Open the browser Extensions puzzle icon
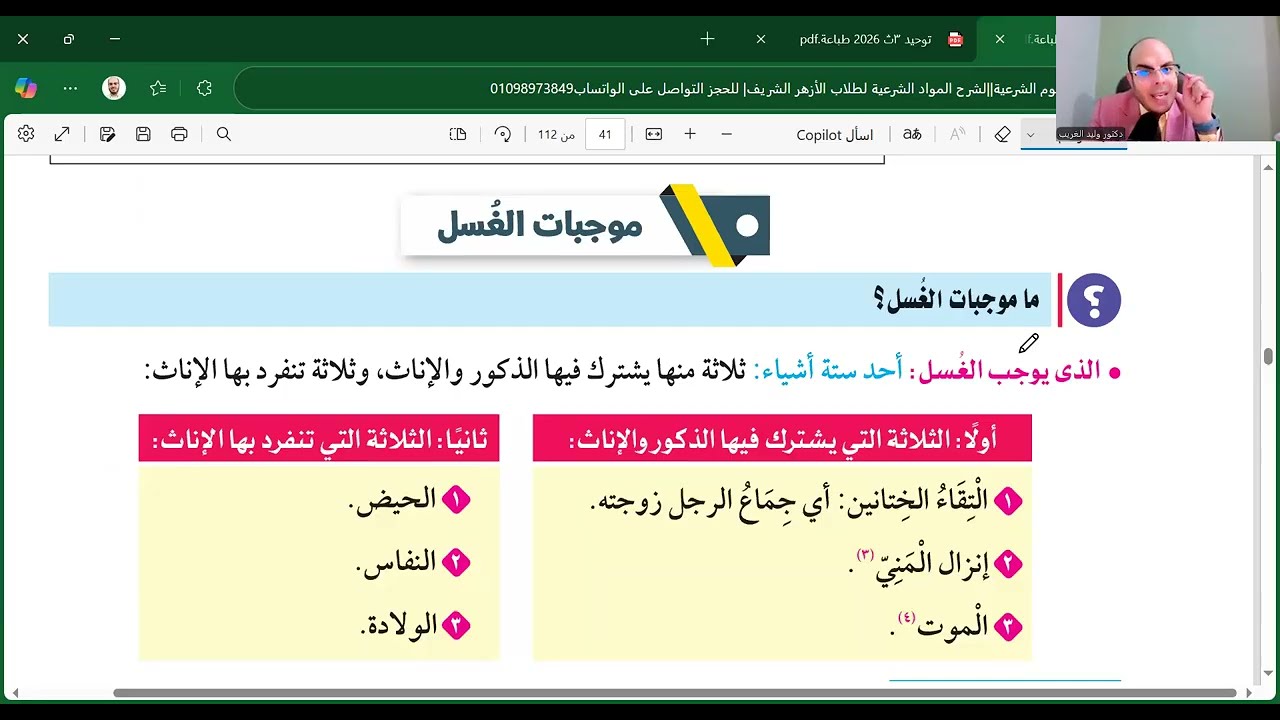 (204, 88)
